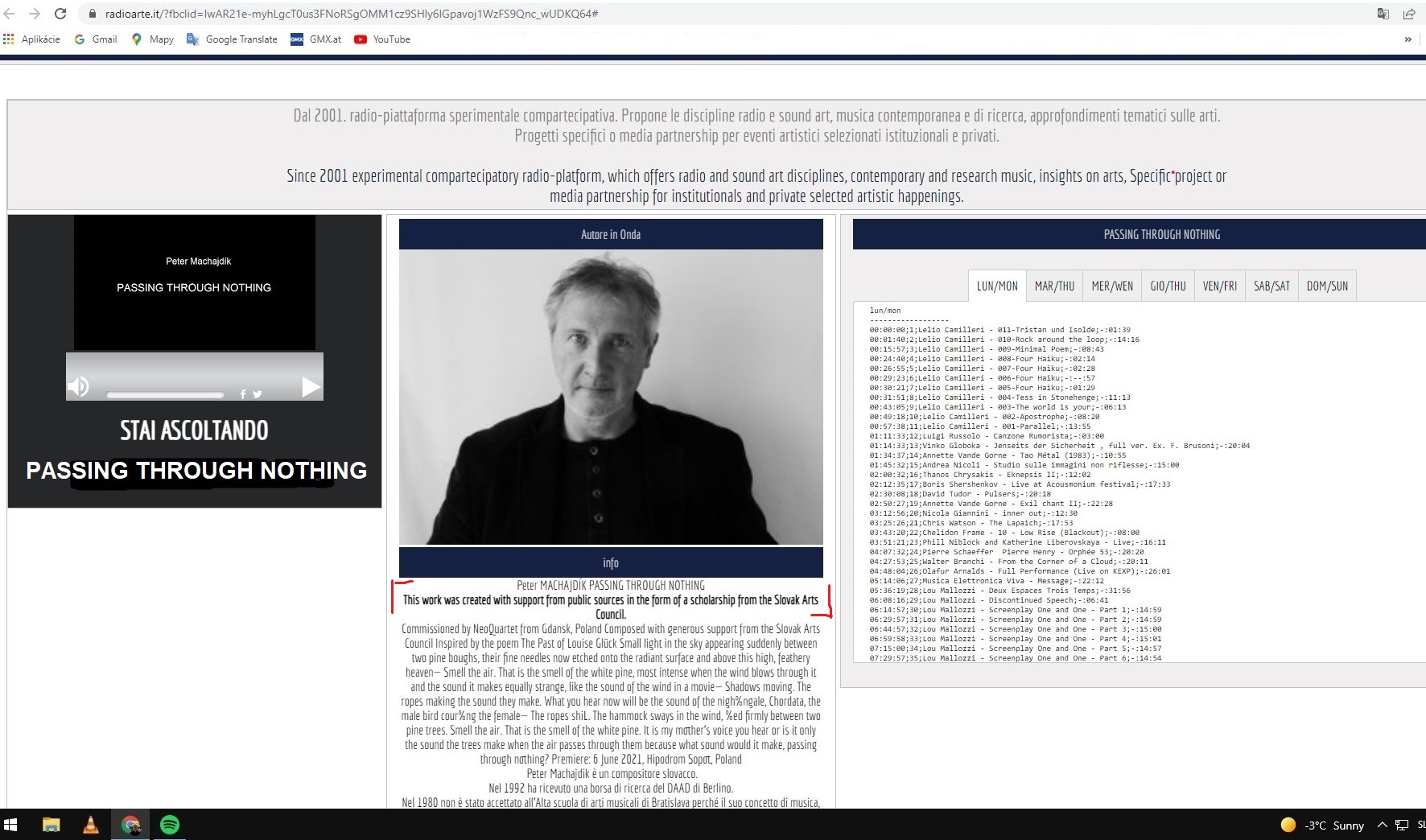1426x840 pixels.
Task: Open the VLC media player taskbar icon
Action: tap(91, 825)
